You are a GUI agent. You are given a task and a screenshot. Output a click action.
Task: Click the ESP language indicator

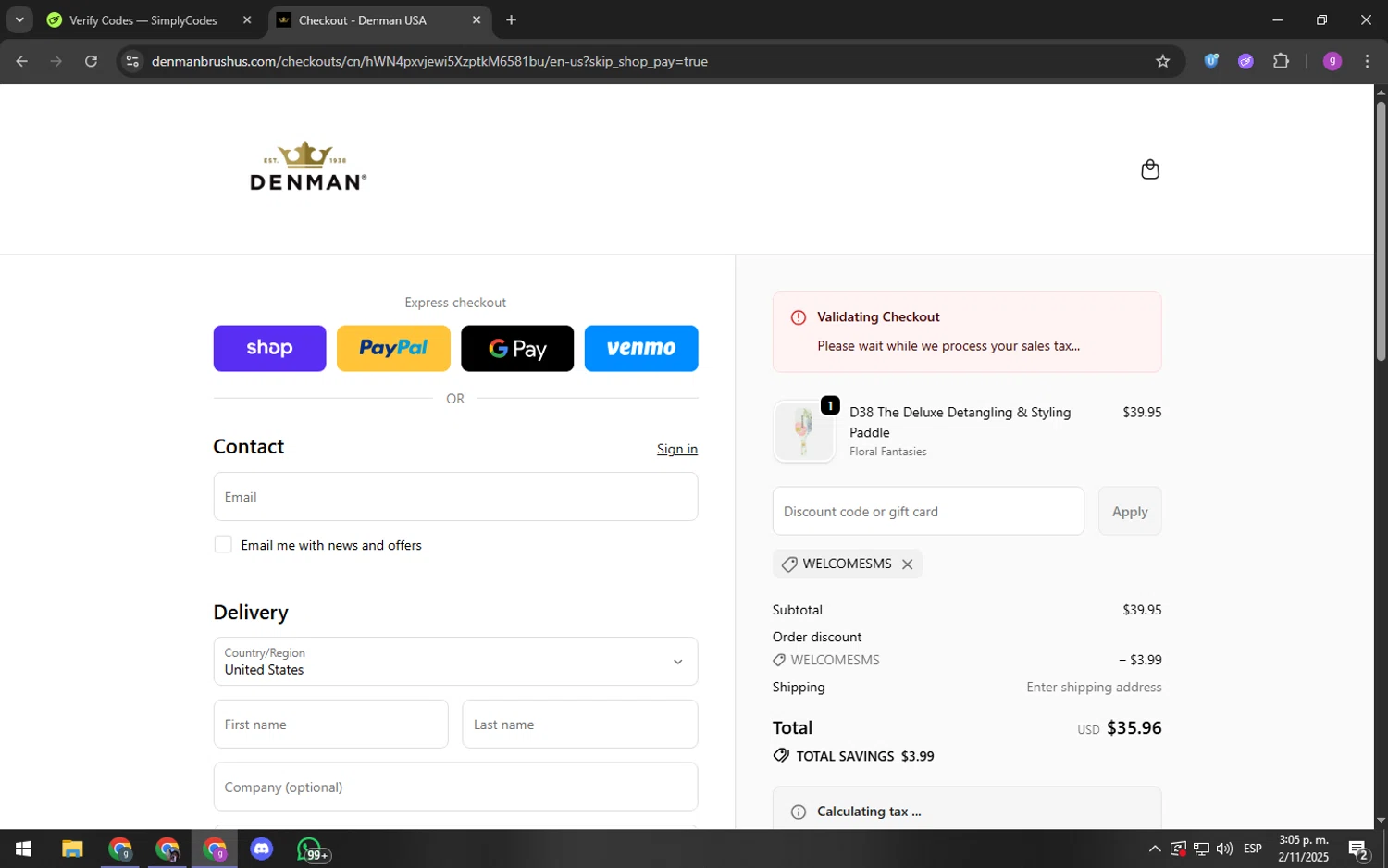(x=1253, y=849)
